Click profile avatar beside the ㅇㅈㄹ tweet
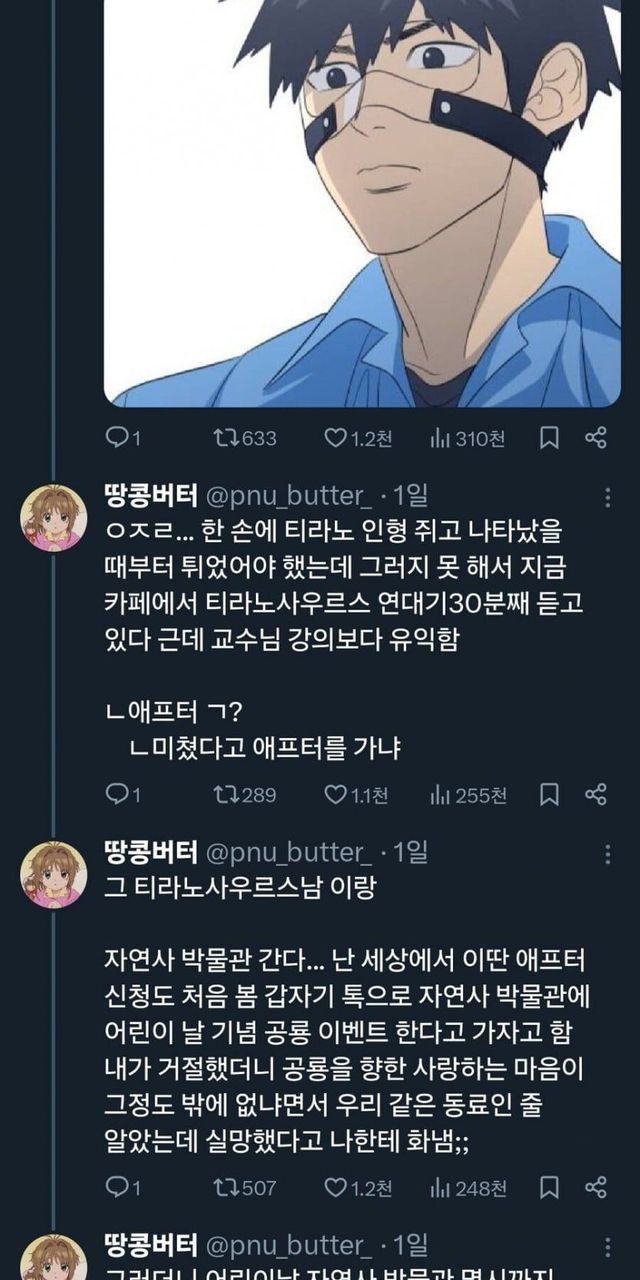This screenshot has width=640, height=1280. pos(54,518)
